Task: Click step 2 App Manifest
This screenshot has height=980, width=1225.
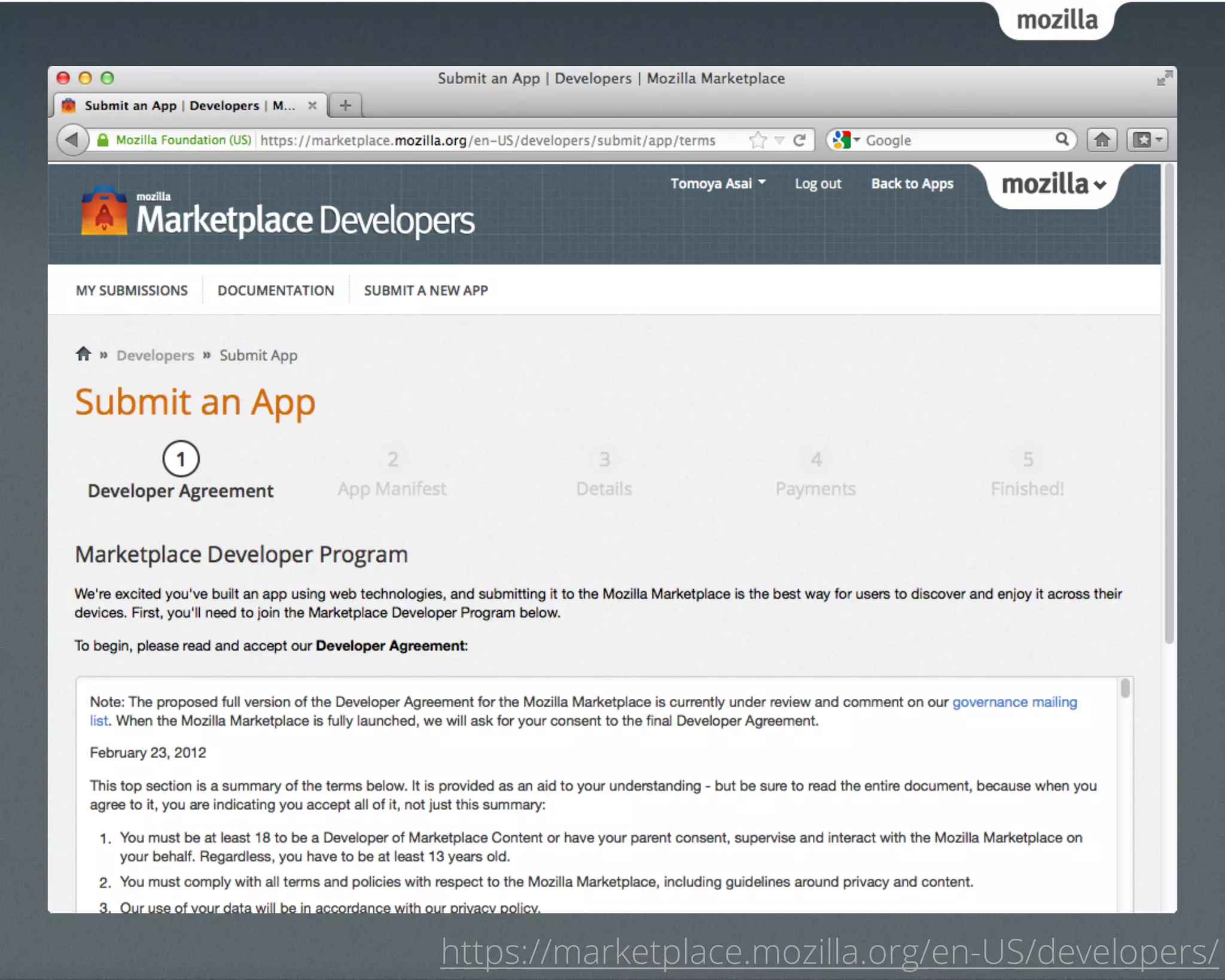Action: pyautogui.click(x=392, y=474)
